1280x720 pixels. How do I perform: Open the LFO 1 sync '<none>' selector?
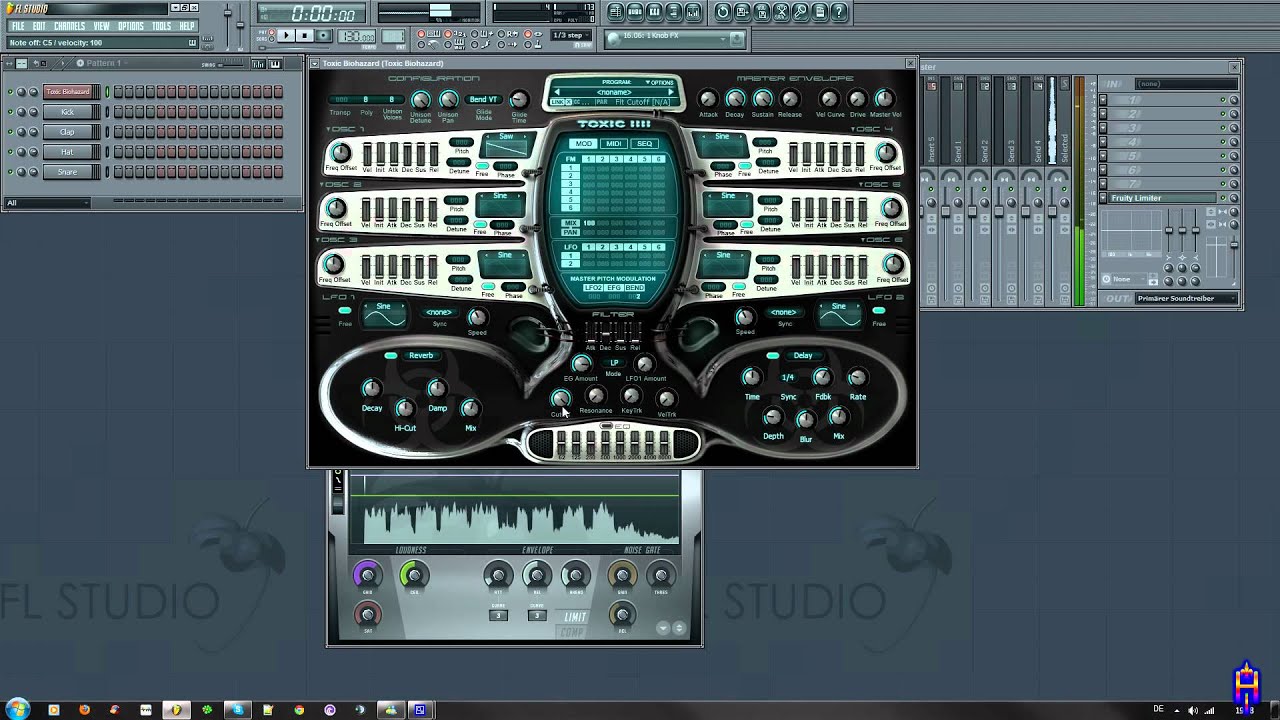tap(439, 313)
